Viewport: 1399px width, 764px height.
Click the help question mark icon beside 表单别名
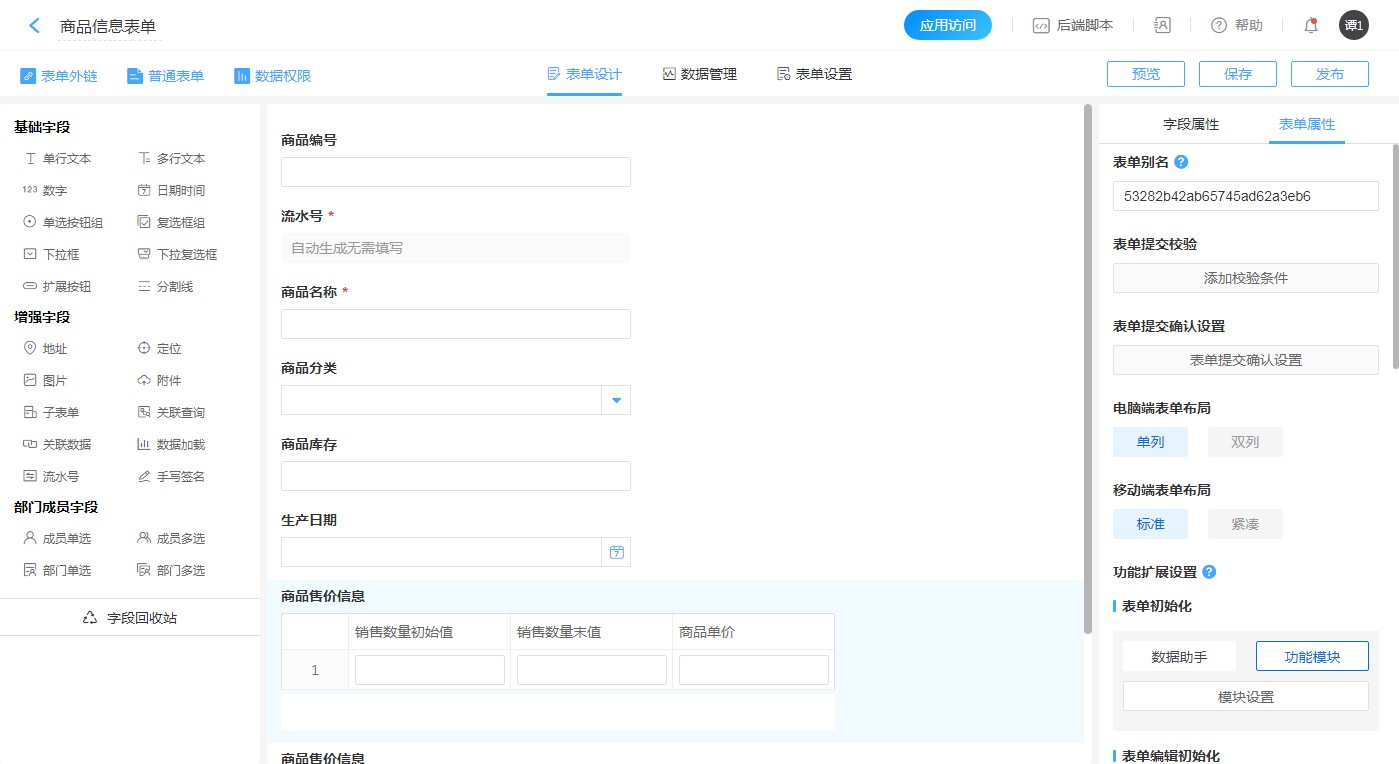coord(1181,162)
